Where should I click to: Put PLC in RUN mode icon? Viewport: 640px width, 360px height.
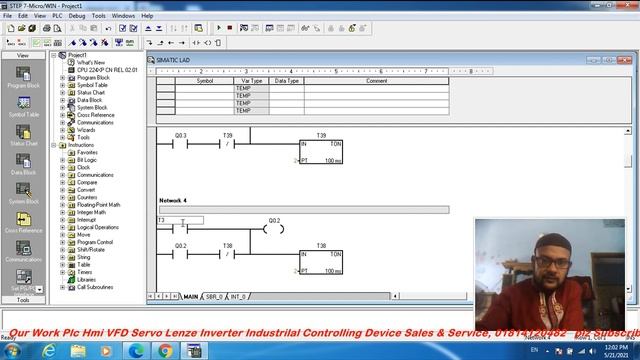[219, 28]
